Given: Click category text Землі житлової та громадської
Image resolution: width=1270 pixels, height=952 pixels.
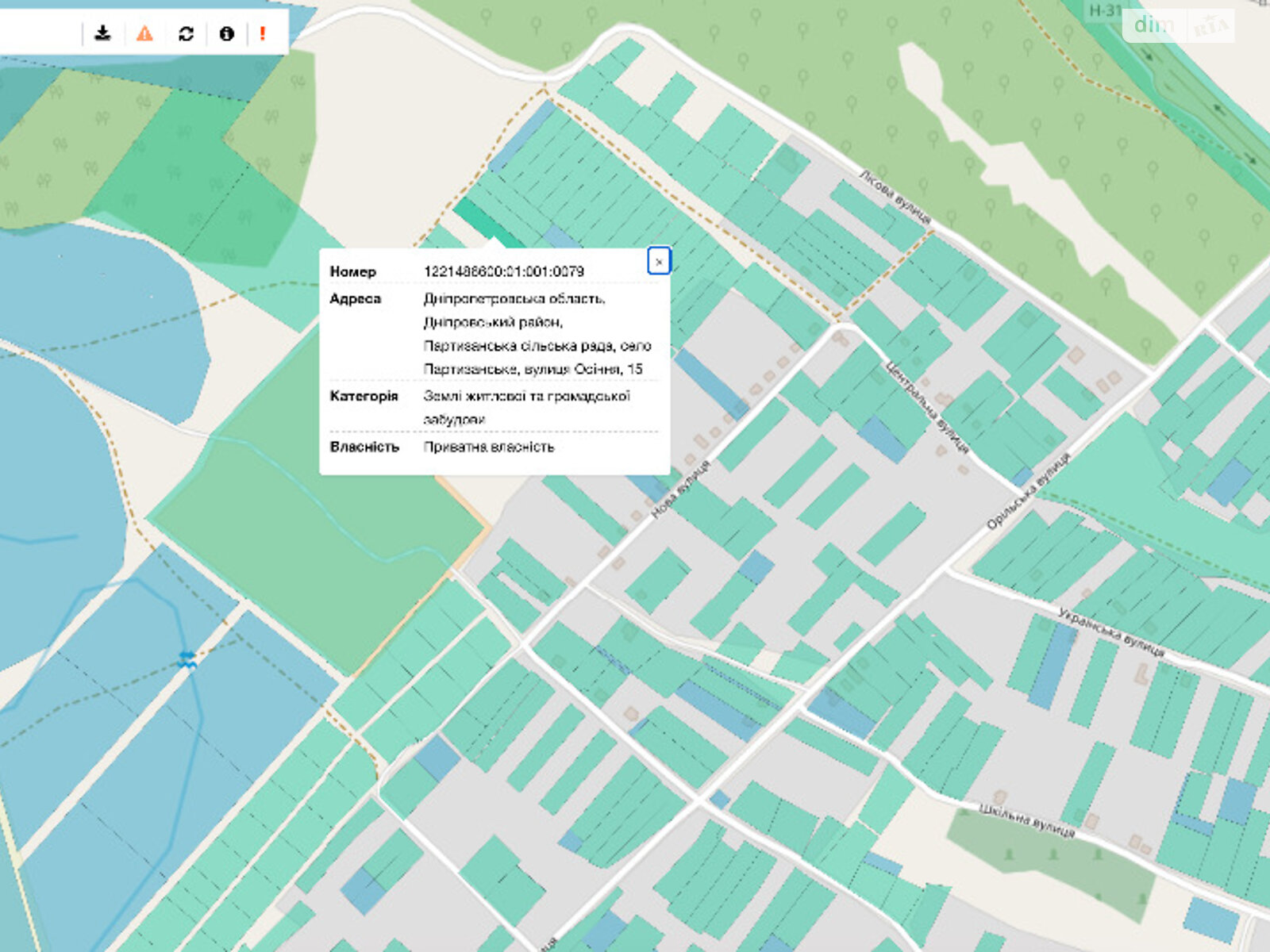Looking at the screenshot, I should [x=526, y=396].
